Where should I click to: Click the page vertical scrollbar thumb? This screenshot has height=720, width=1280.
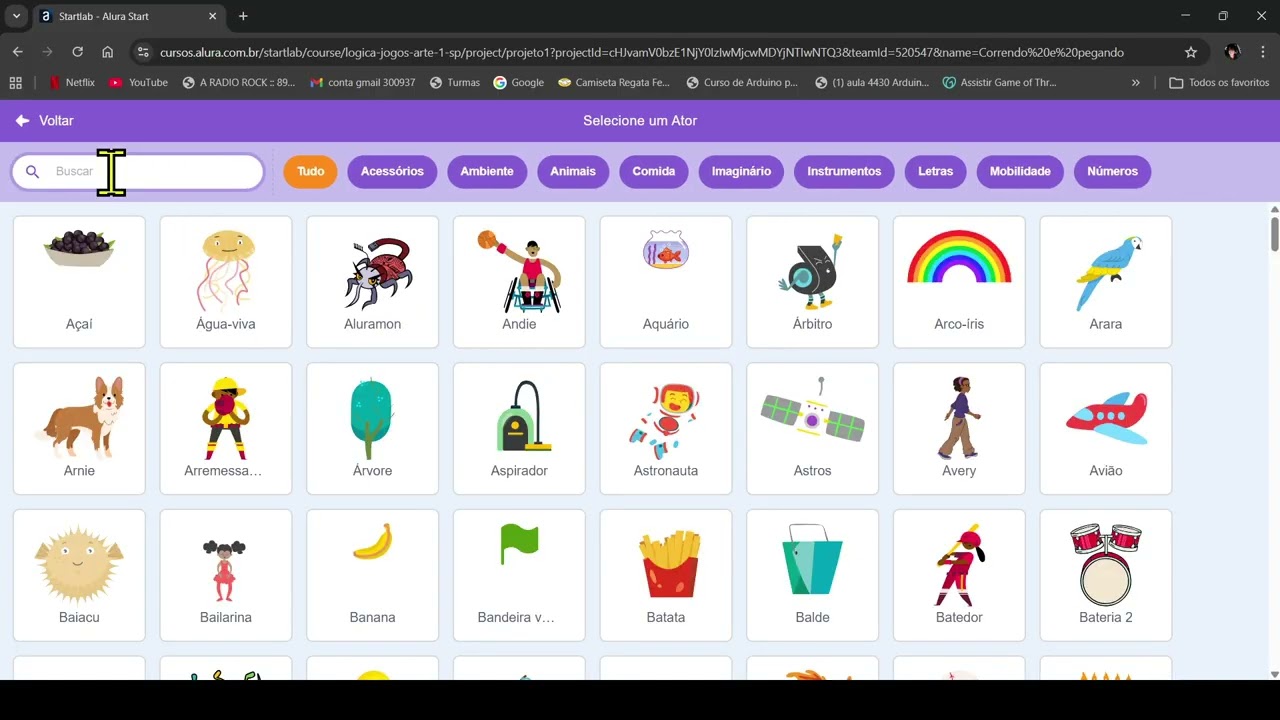1274,234
